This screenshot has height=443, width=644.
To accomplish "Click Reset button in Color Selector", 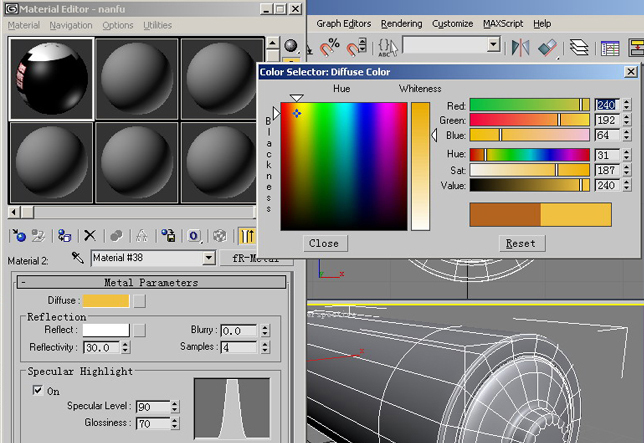I will point(520,243).
